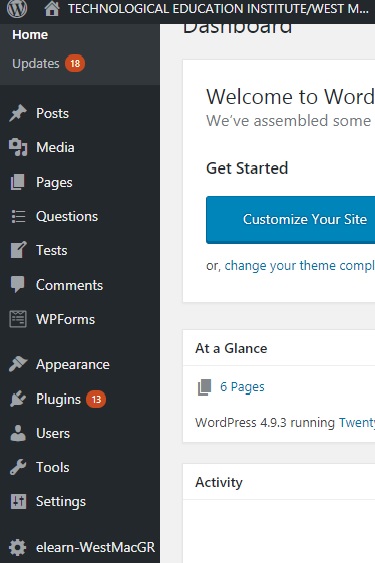This screenshot has width=375, height=563.
Task: Open the 6 Pages link
Action: tap(242, 387)
